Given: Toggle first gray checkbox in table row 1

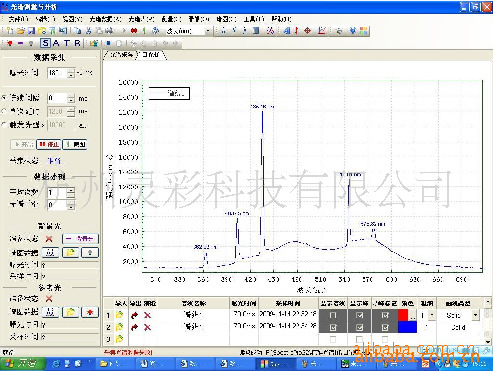Looking at the screenshot, I should (x=333, y=315).
